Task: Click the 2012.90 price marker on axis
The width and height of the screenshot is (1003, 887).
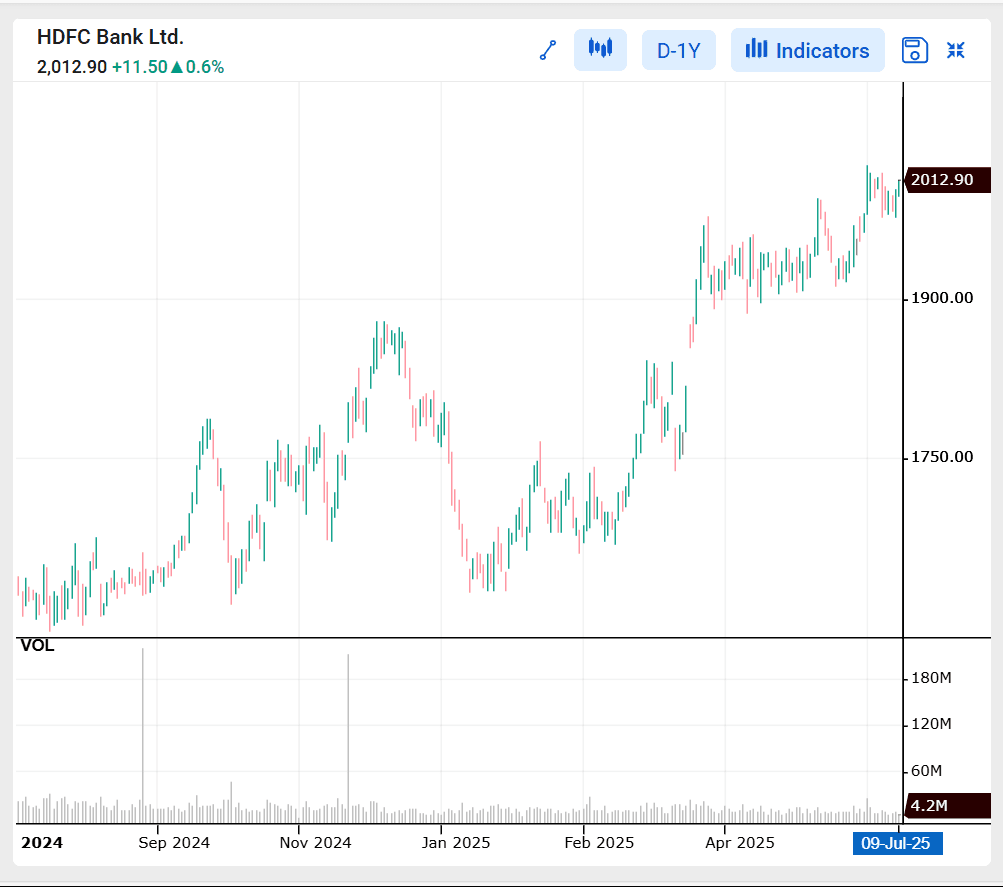Action: pos(948,180)
